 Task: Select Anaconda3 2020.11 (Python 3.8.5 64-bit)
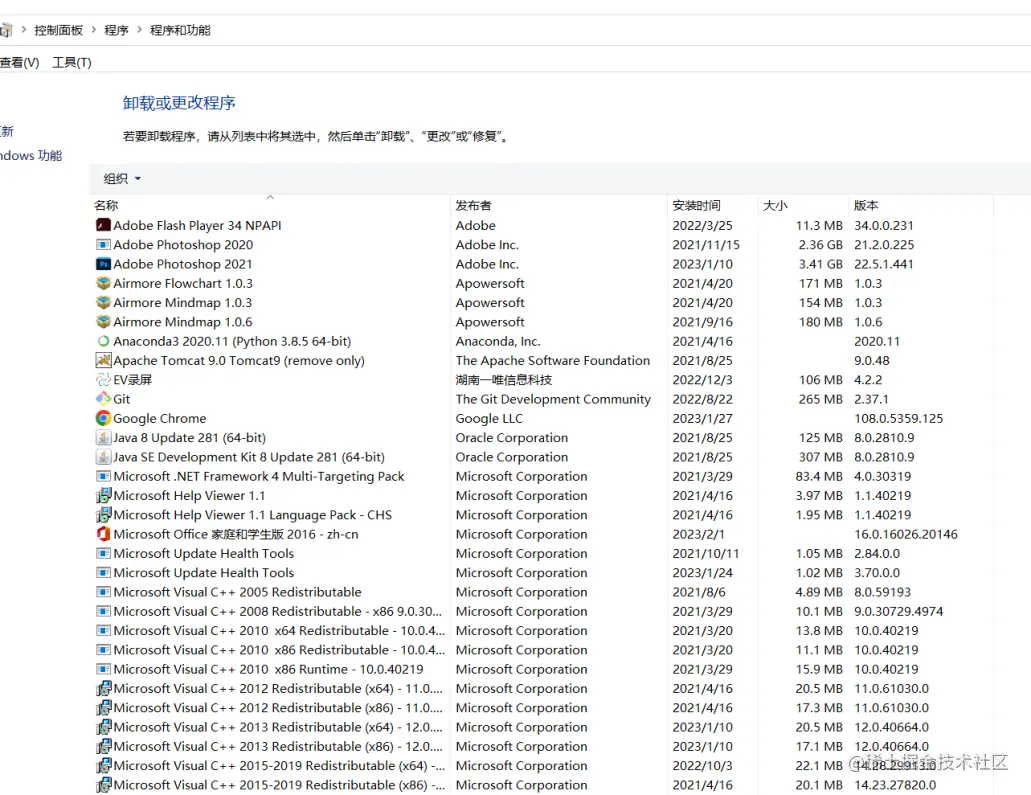(x=232, y=341)
